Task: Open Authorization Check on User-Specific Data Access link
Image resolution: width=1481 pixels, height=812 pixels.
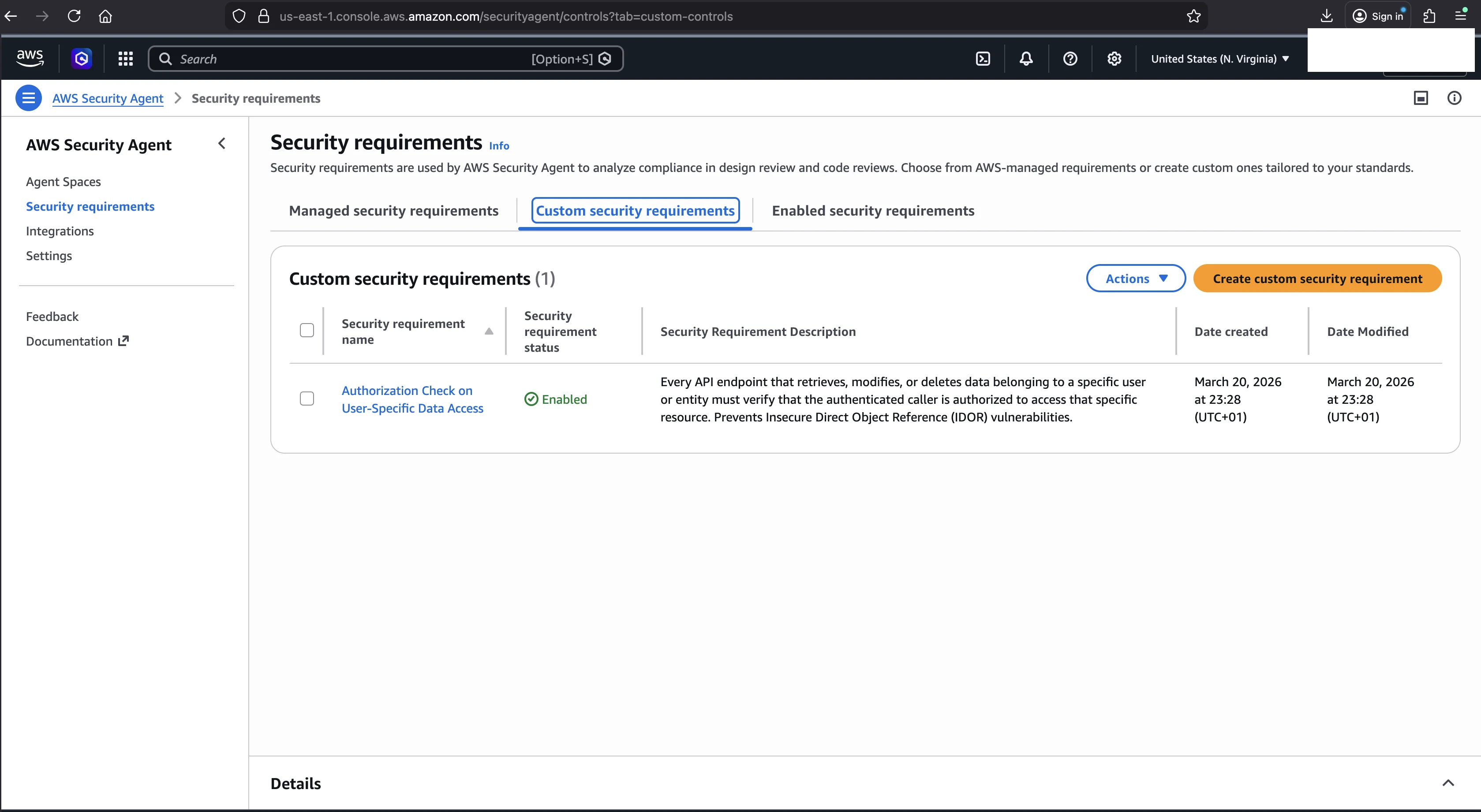Action: [412, 399]
